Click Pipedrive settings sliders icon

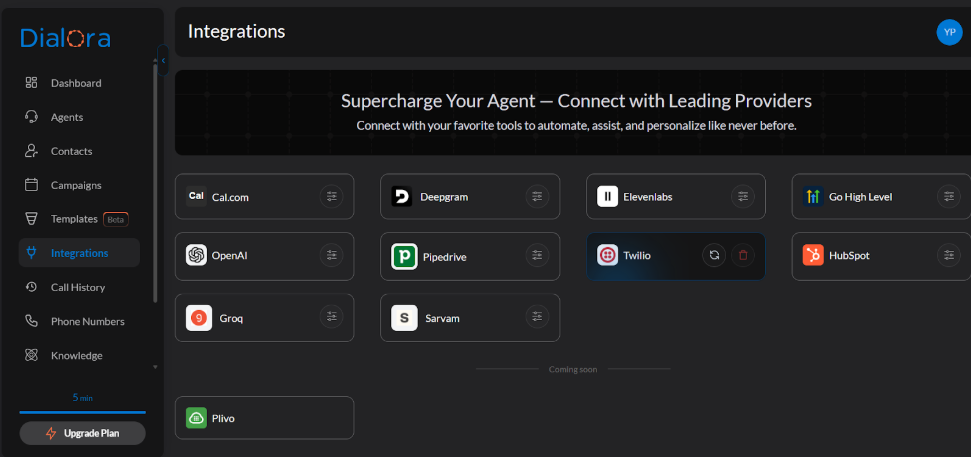[x=537, y=256]
